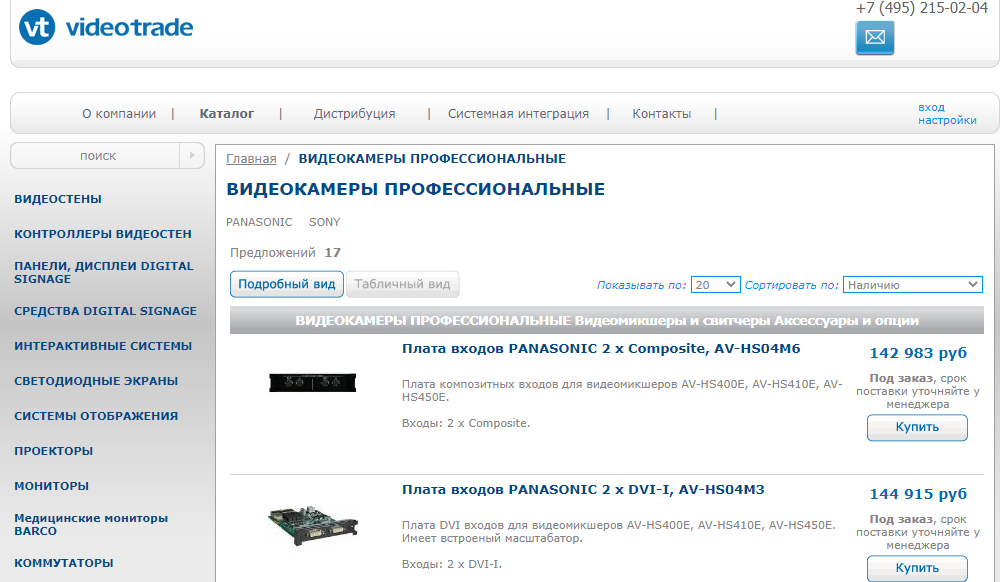Image resolution: width=1000 pixels, height=582 pixels.
Task: Click the Предложений 17 count text
Action: tap(285, 252)
